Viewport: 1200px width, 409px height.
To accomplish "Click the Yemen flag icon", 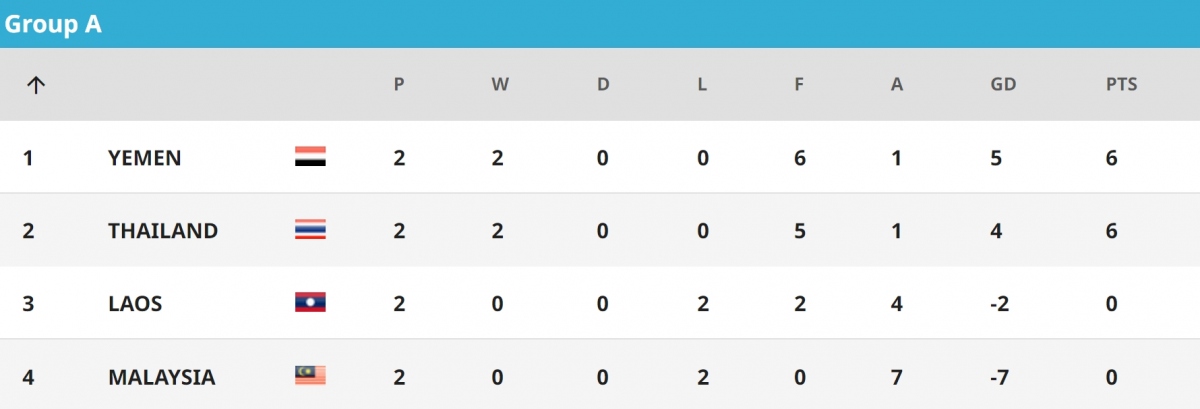I will pyautogui.click(x=310, y=157).
